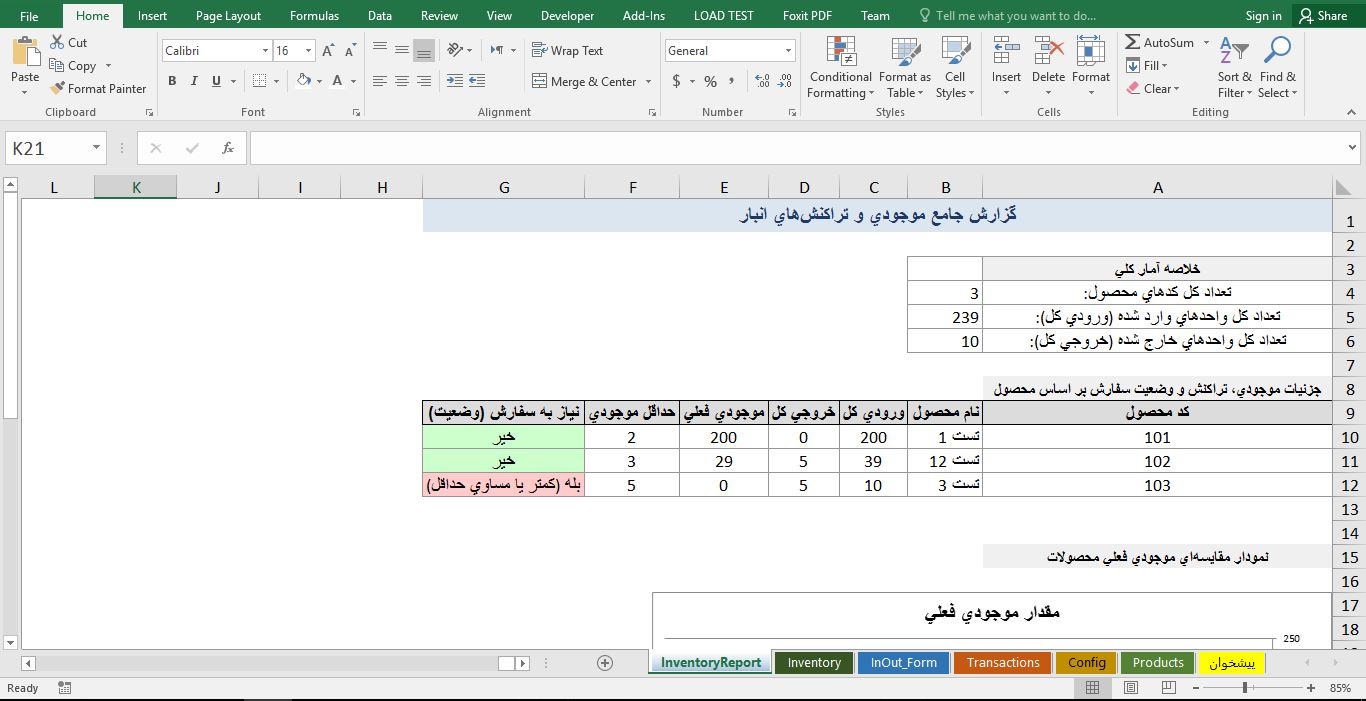Click the Sign in link

(x=1263, y=15)
